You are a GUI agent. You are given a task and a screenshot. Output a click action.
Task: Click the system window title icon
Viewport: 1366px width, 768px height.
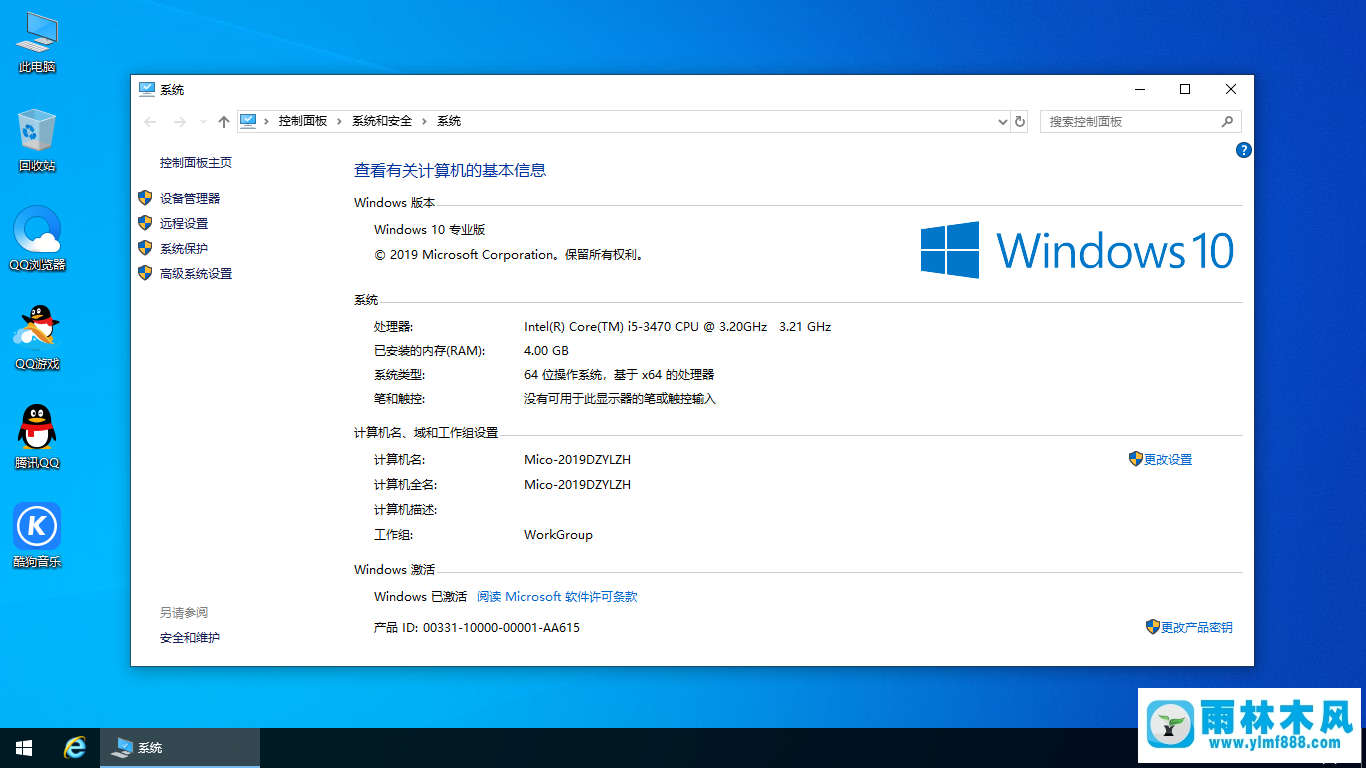tap(147, 90)
